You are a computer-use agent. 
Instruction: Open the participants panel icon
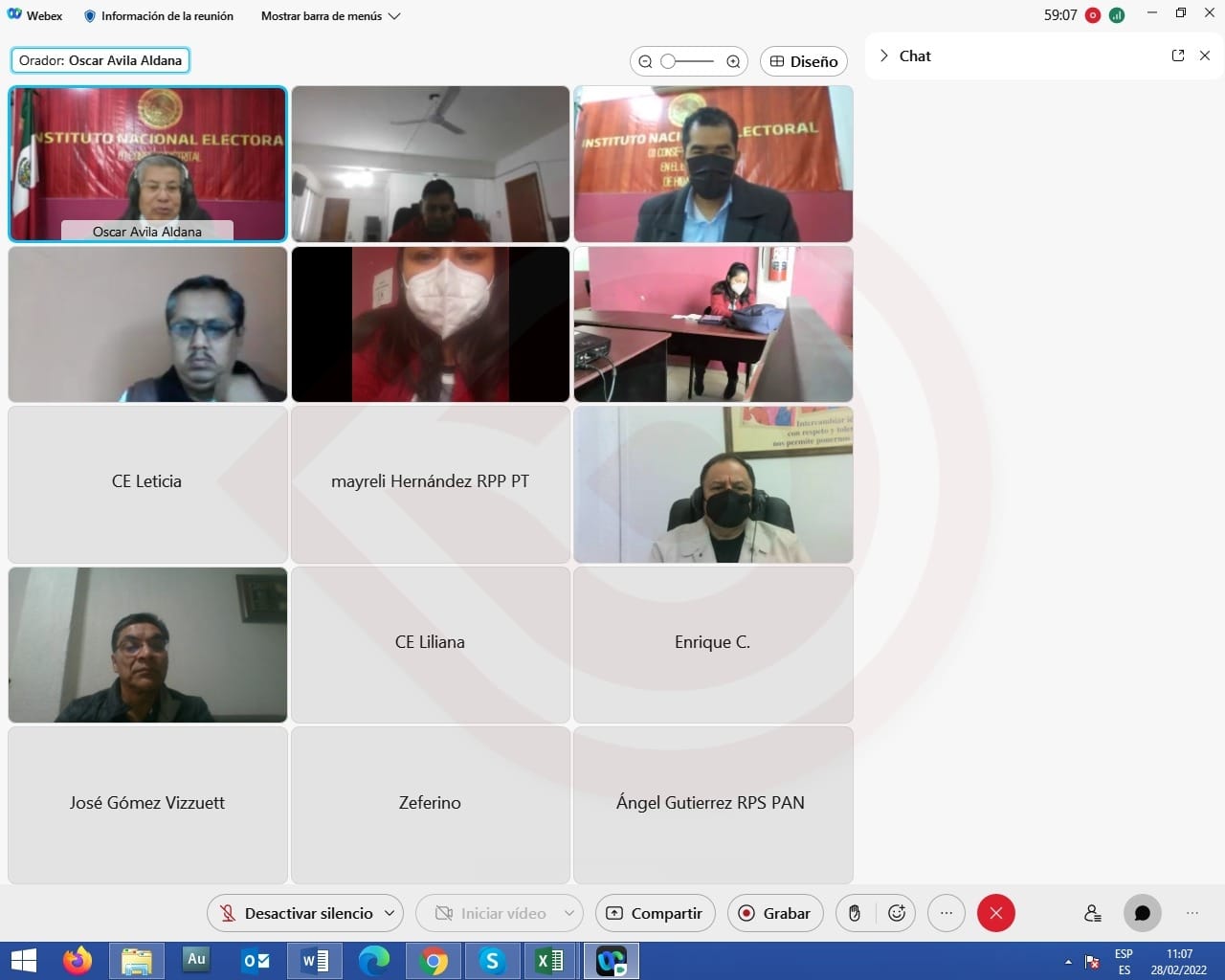(1092, 913)
